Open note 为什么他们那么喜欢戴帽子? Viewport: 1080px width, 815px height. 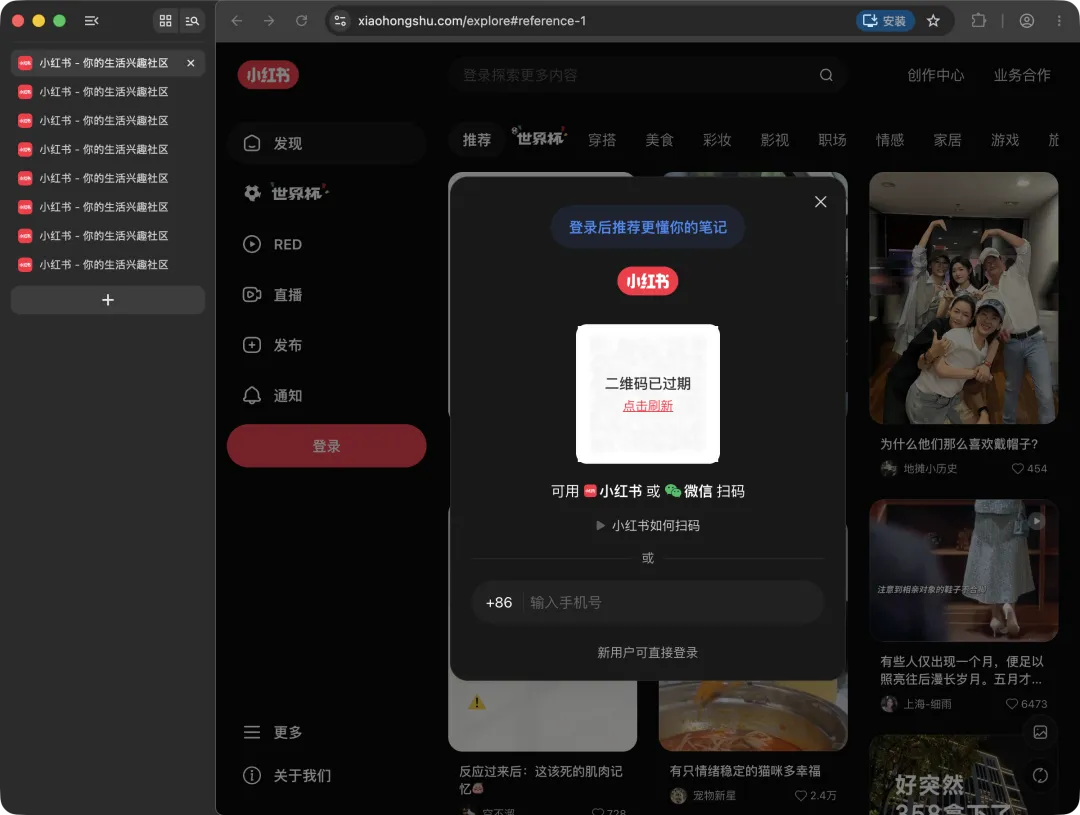959,444
